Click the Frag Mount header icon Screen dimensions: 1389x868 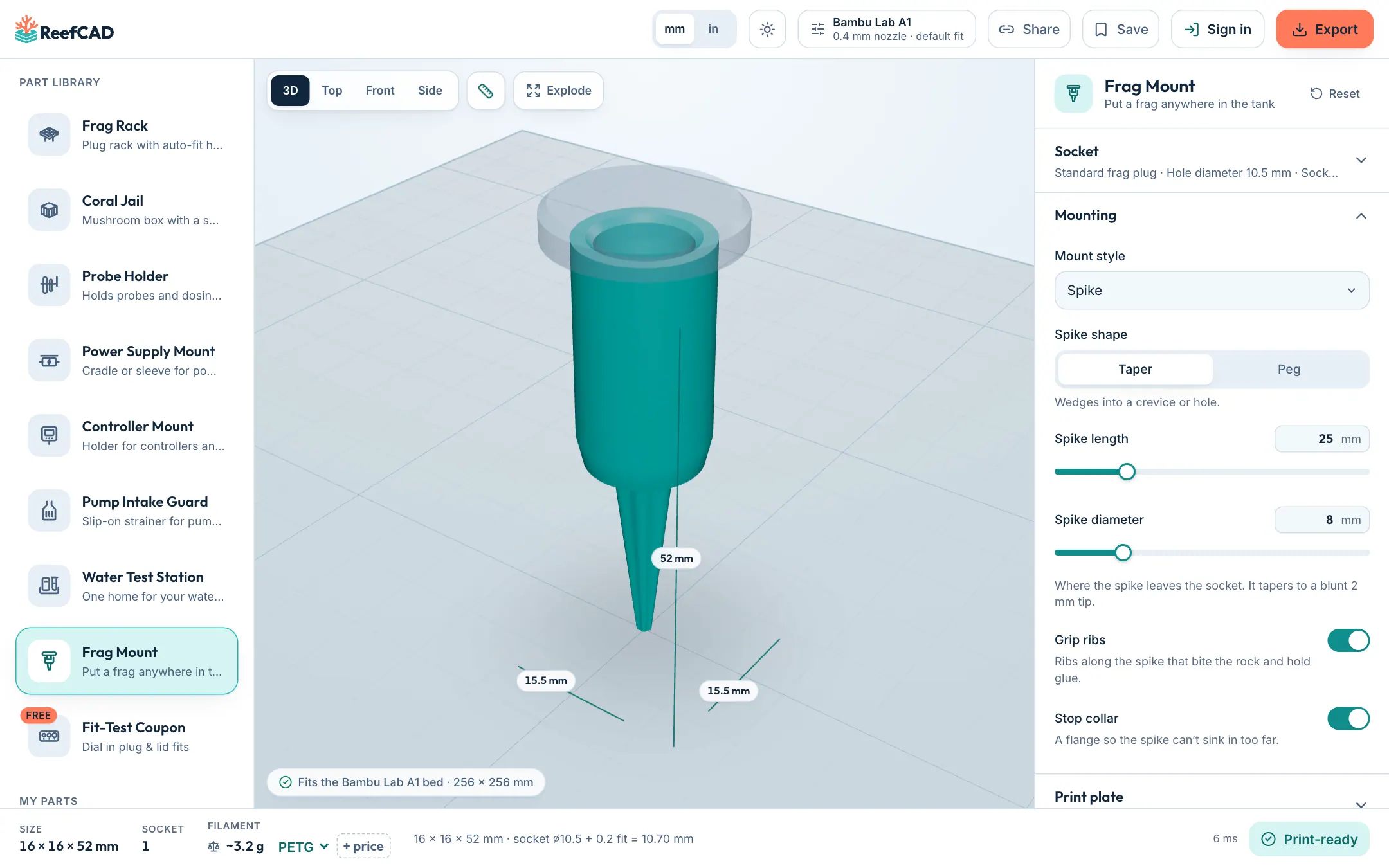1073,93
